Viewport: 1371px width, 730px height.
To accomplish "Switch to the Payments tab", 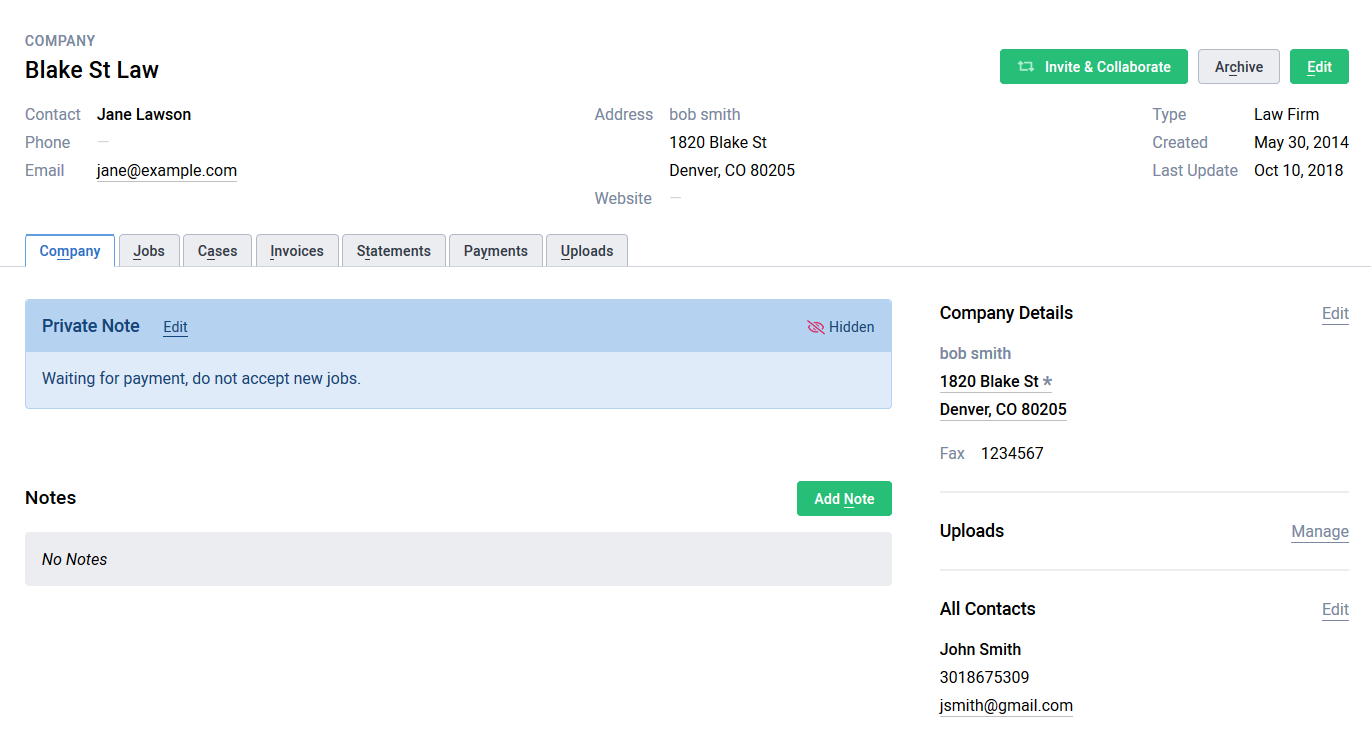I will (495, 250).
